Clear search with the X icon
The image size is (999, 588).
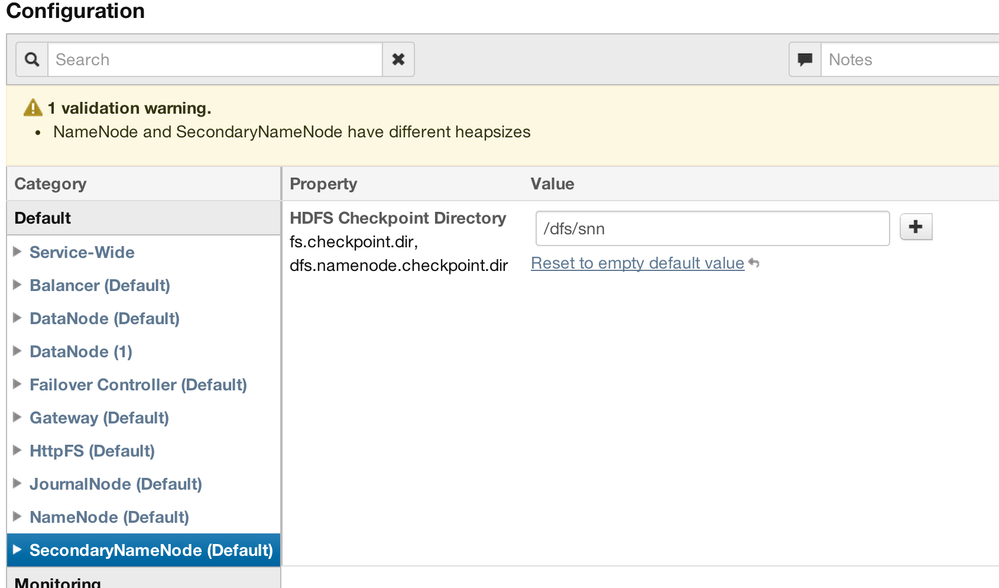click(x=398, y=60)
